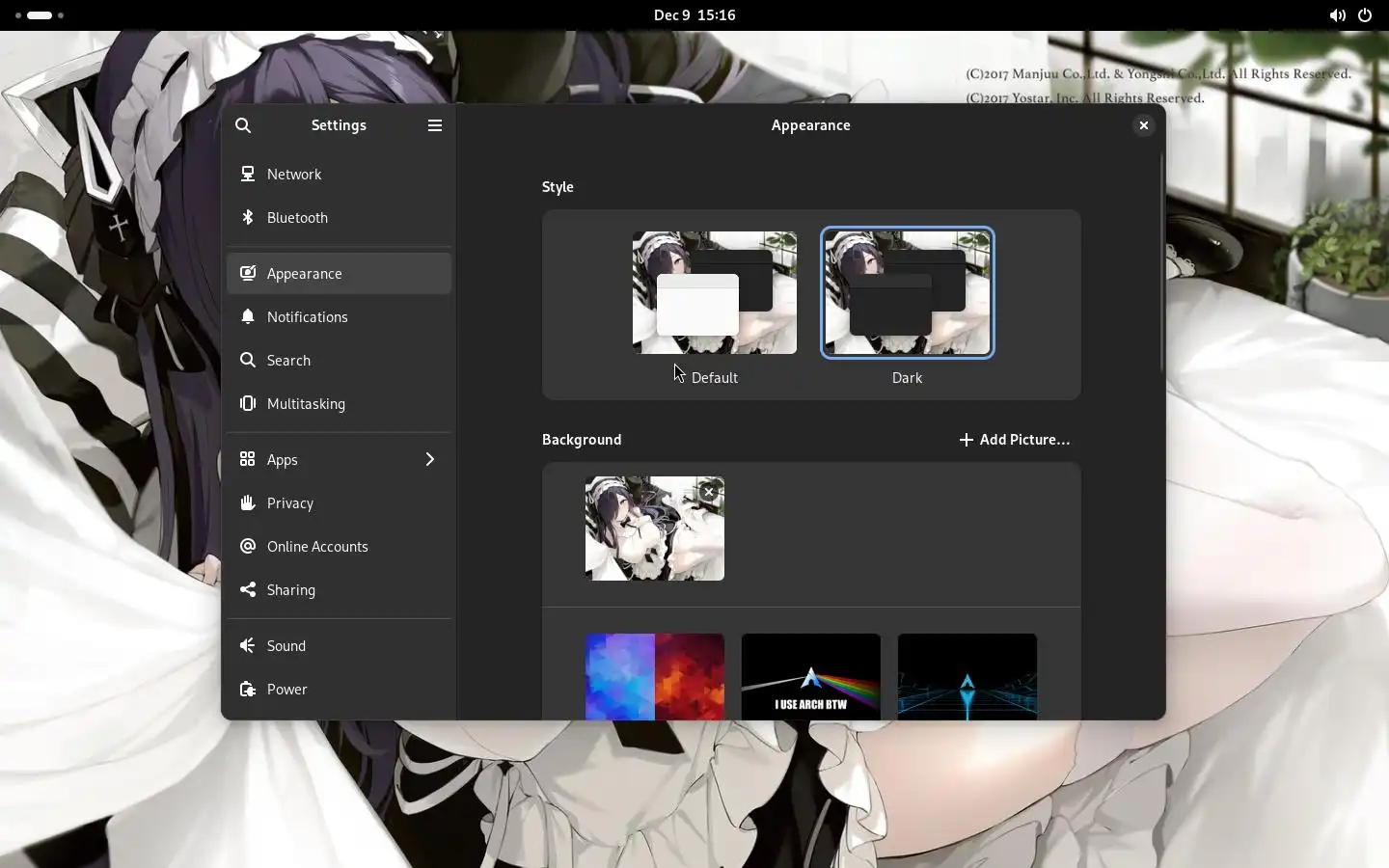The image size is (1389, 868).
Task: Open the Multitasking panel
Action: click(340, 403)
